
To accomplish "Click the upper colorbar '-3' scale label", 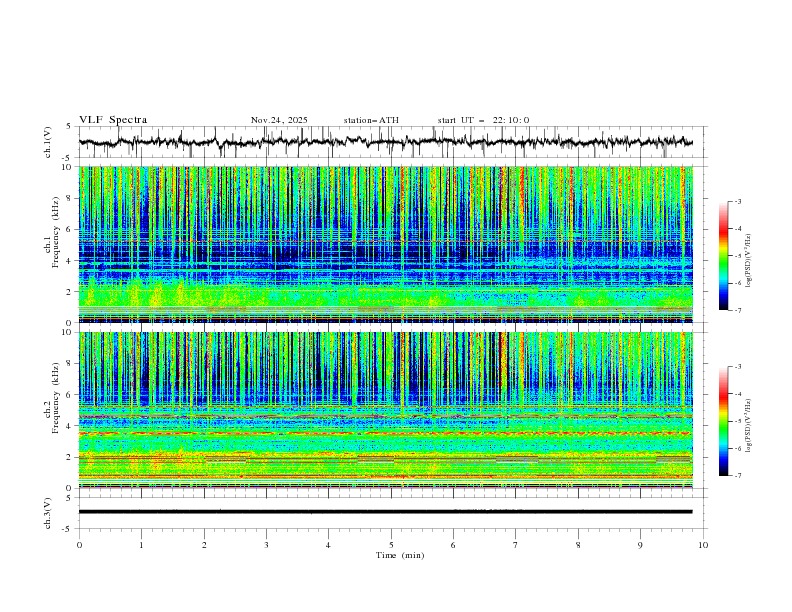I will pyautogui.click(x=737, y=201).
